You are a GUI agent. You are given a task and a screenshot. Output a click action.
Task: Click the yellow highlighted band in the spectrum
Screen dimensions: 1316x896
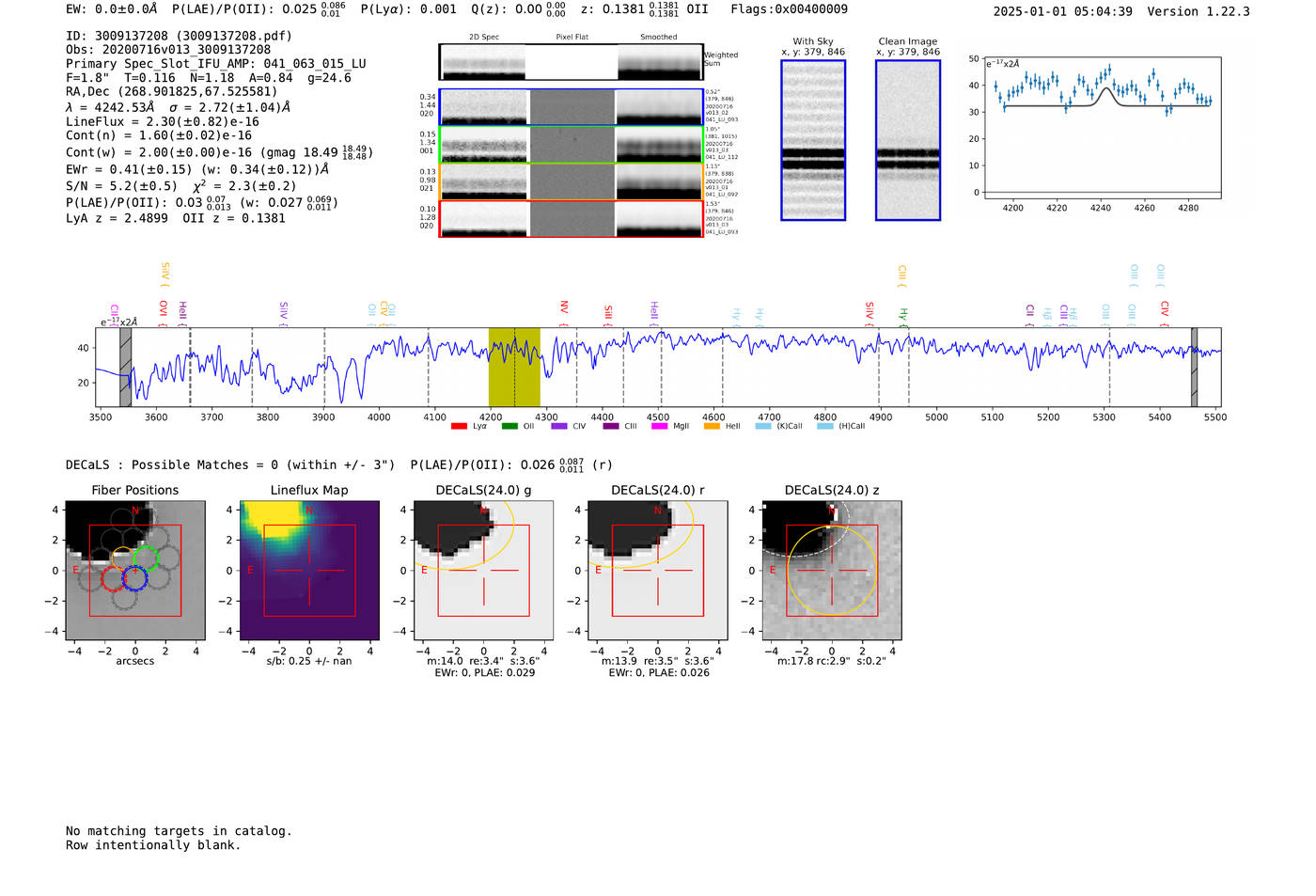click(514, 368)
